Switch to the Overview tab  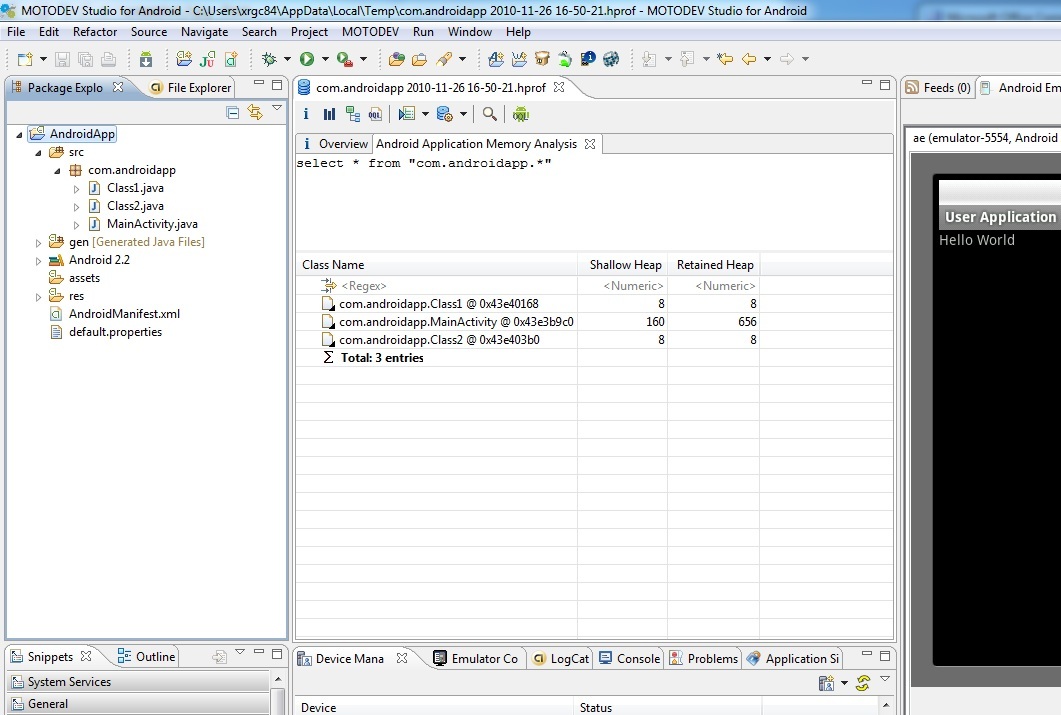pyautogui.click(x=335, y=143)
